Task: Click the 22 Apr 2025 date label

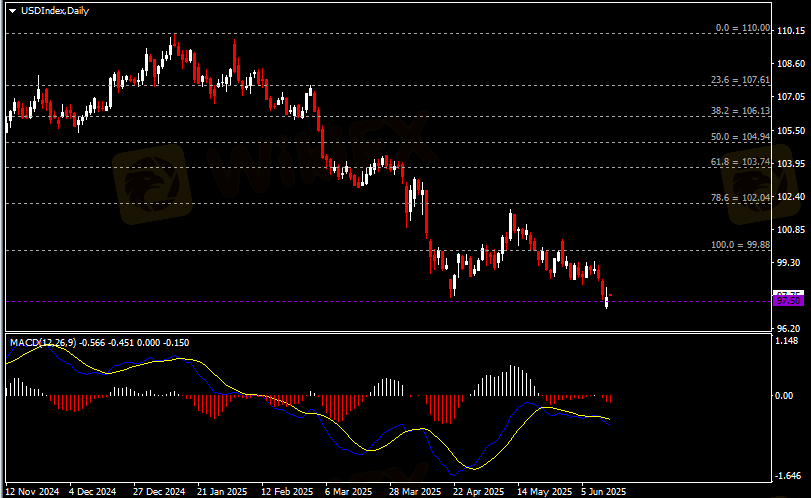Action: (x=478, y=491)
